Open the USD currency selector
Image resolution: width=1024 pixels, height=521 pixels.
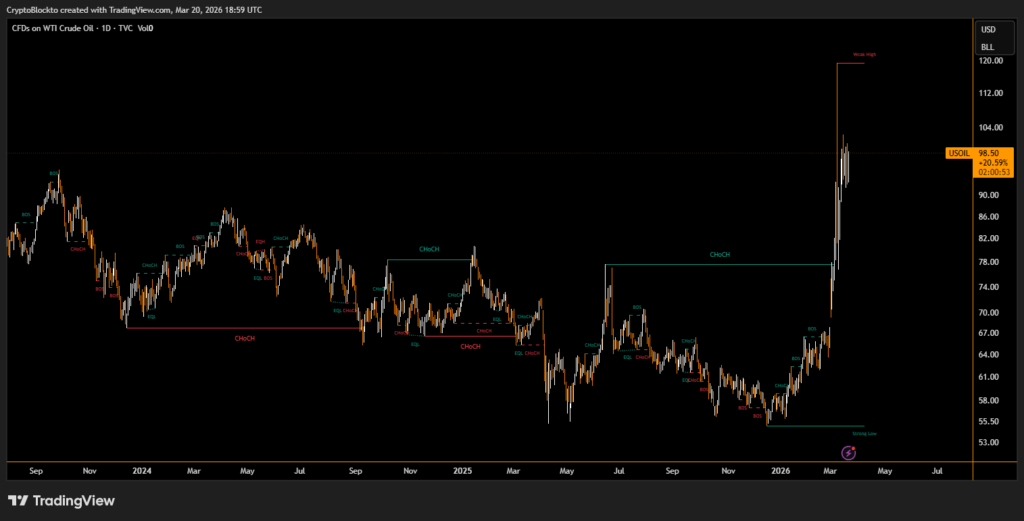[x=988, y=29]
